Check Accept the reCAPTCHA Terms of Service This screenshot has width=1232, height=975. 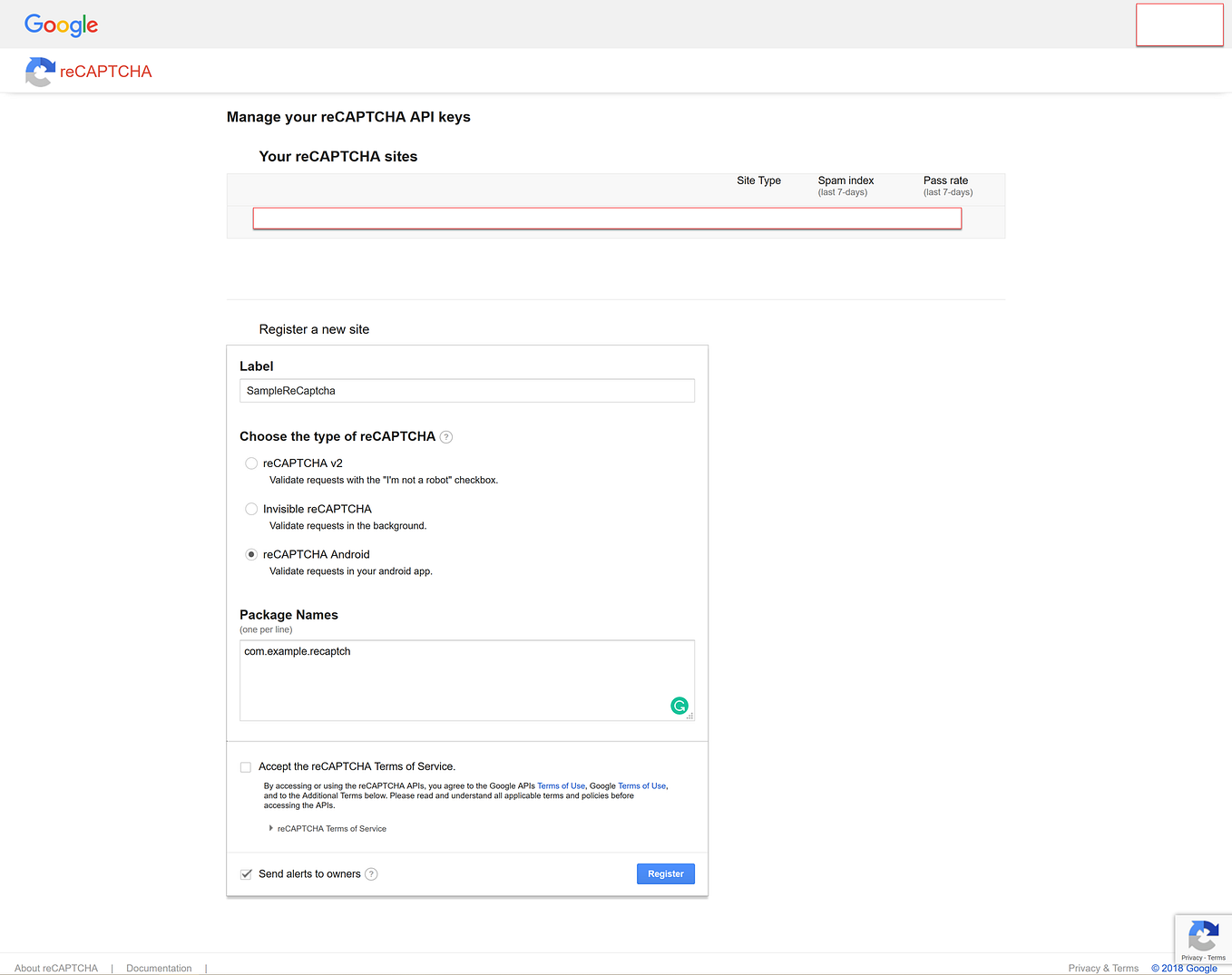[245, 766]
